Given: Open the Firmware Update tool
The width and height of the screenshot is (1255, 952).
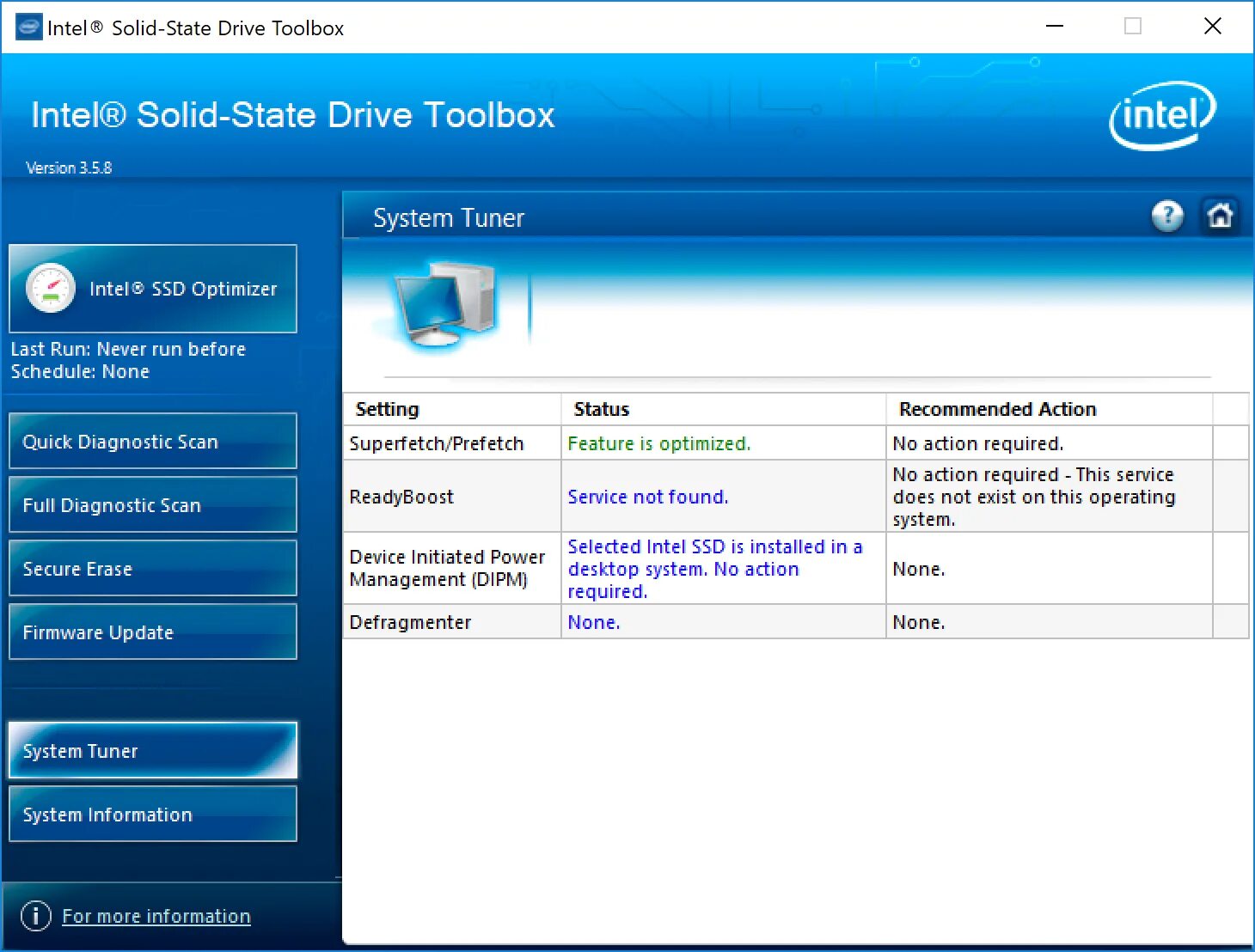Looking at the screenshot, I should [x=152, y=632].
